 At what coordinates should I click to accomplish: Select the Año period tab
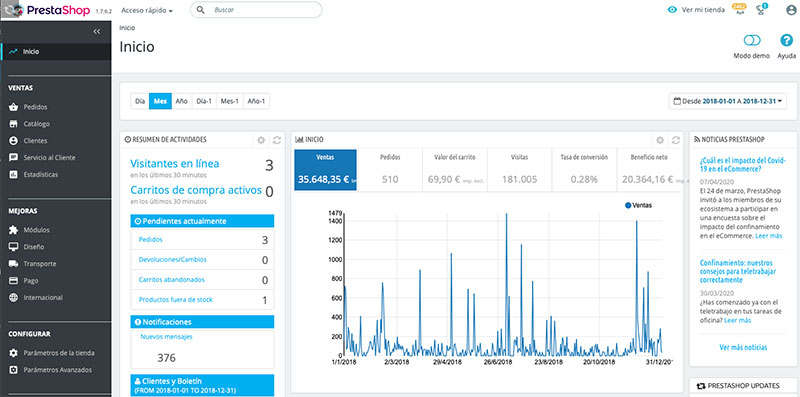[x=182, y=101]
